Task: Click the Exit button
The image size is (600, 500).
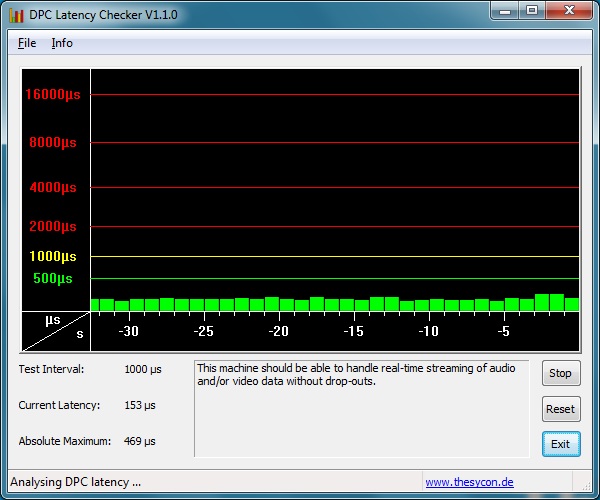Action: coord(561,444)
